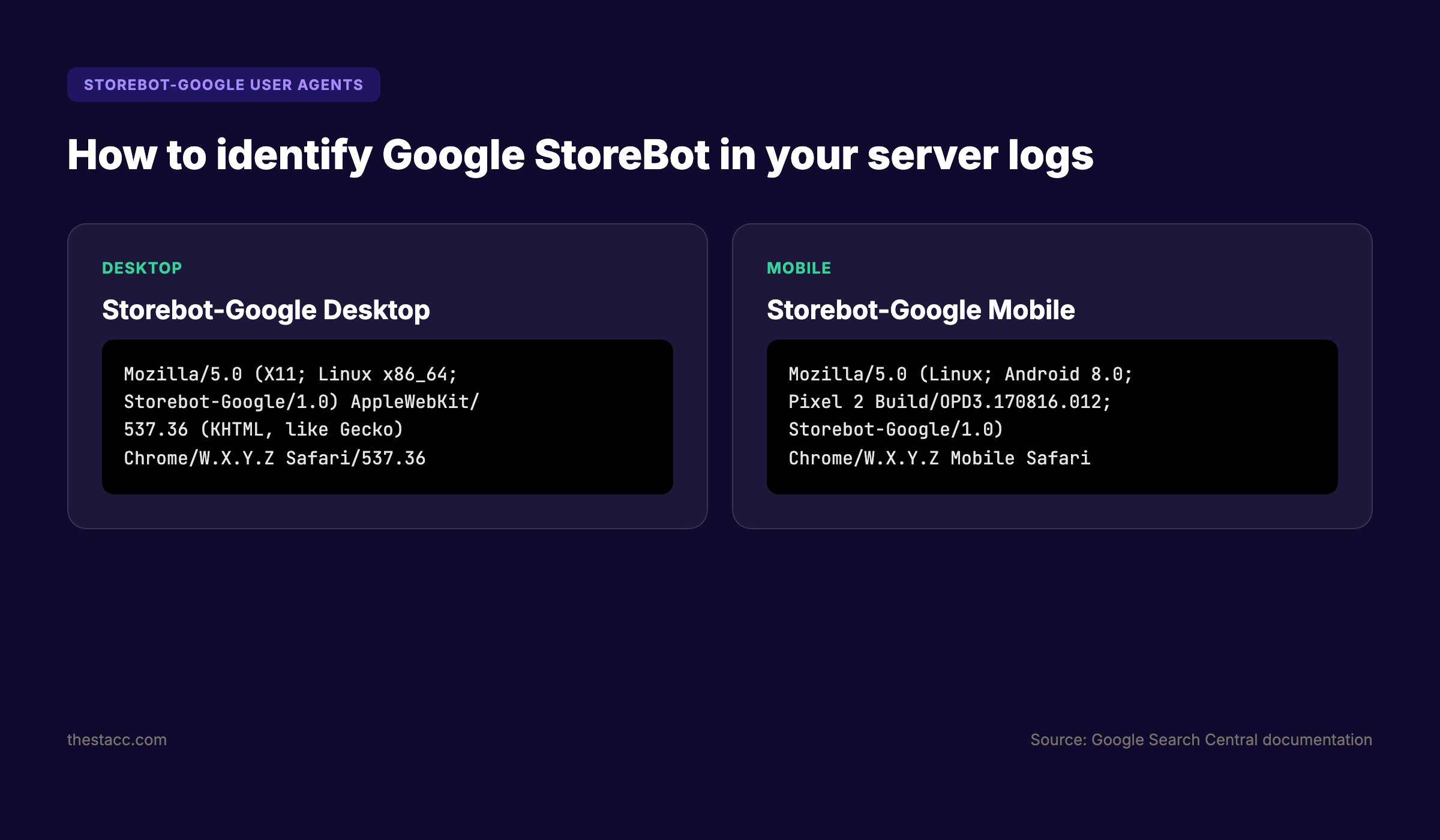Click the line 'Mozilla/5.0 (X11; Linux x86_64;'
This screenshot has height=840, width=1440.
coord(290,374)
